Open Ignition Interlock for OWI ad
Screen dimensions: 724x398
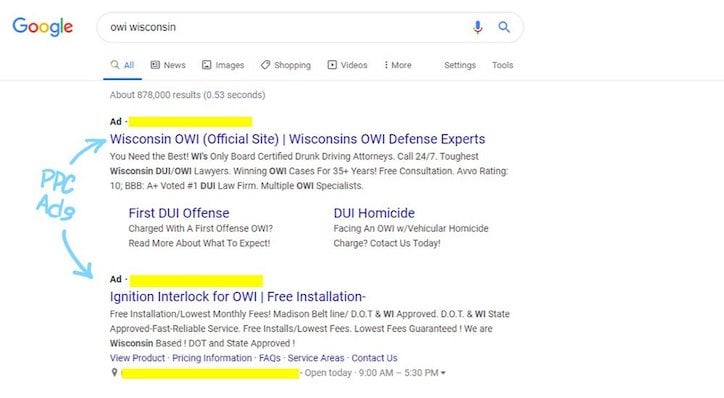(x=238, y=296)
